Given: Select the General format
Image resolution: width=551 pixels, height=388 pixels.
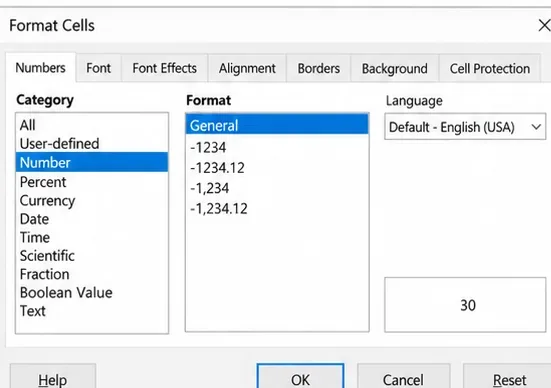Looking at the screenshot, I should pyautogui.click(x=277, y=124).
